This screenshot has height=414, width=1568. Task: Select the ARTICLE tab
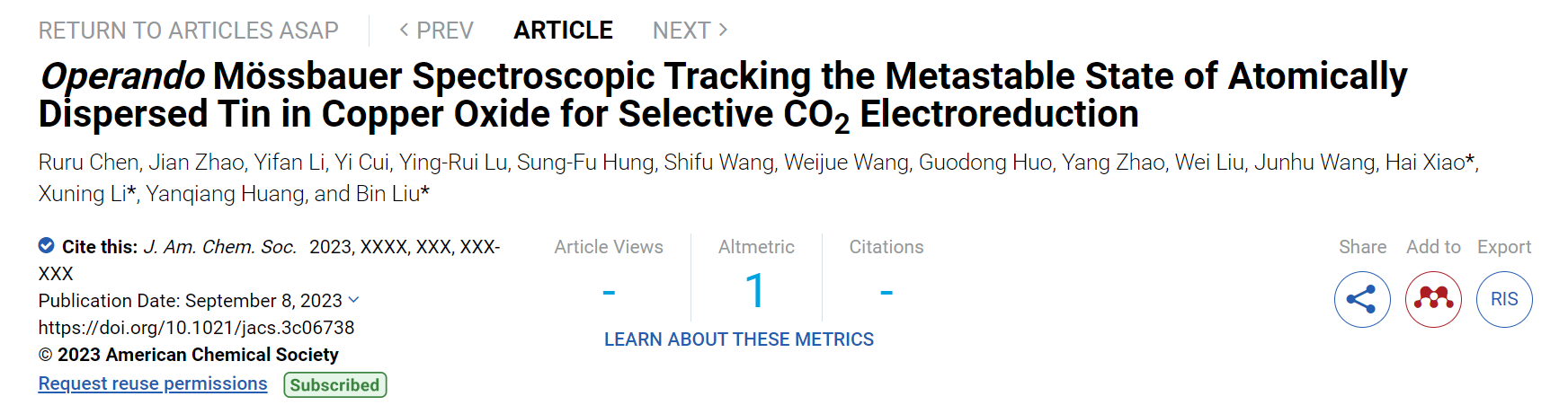563,31
